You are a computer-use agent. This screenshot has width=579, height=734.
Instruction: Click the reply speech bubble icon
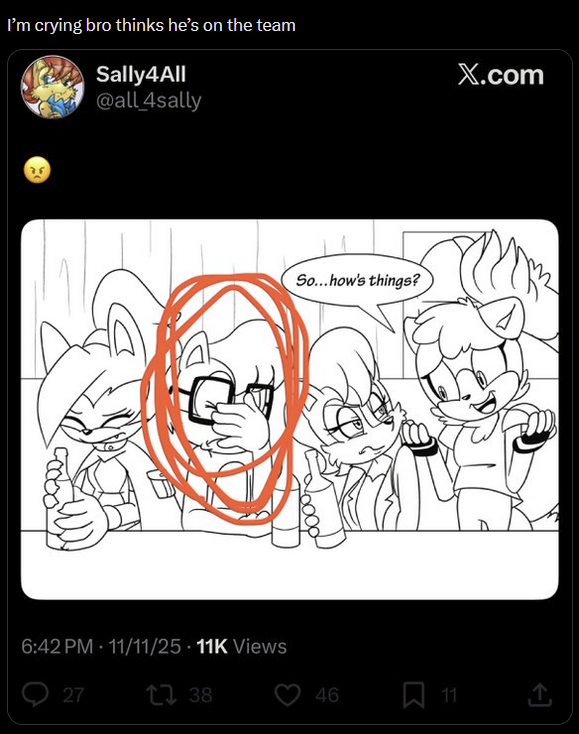(36, 695)
